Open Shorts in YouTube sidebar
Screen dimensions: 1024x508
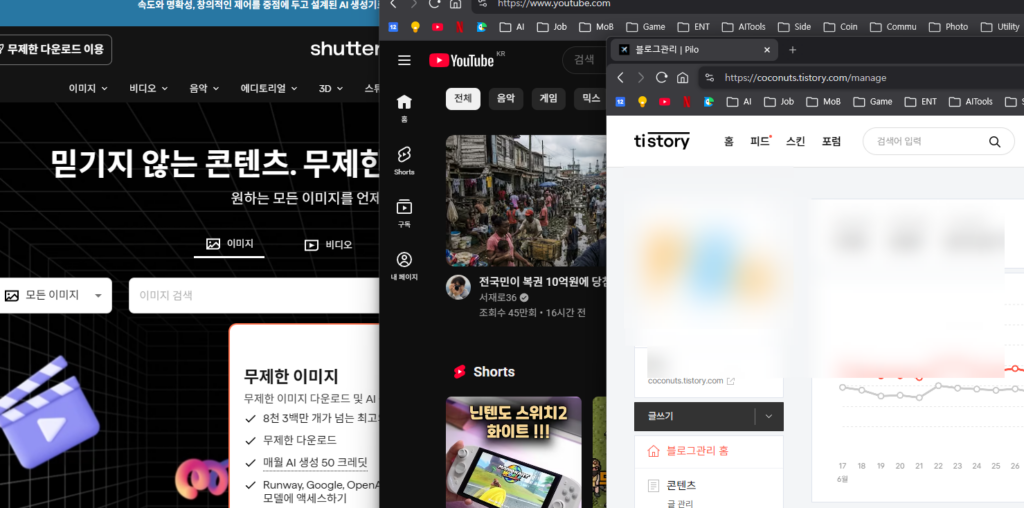[404, 161]
